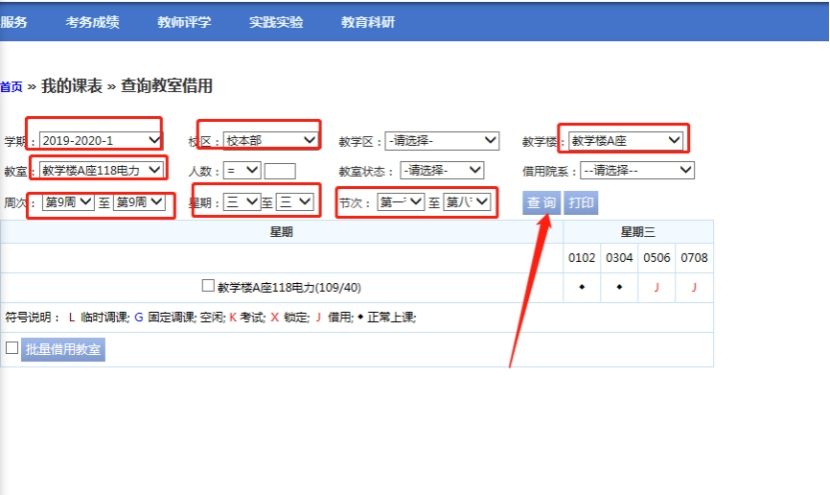Click the 打印 print button
Viewport: 830px width, 495px height.
581,203
